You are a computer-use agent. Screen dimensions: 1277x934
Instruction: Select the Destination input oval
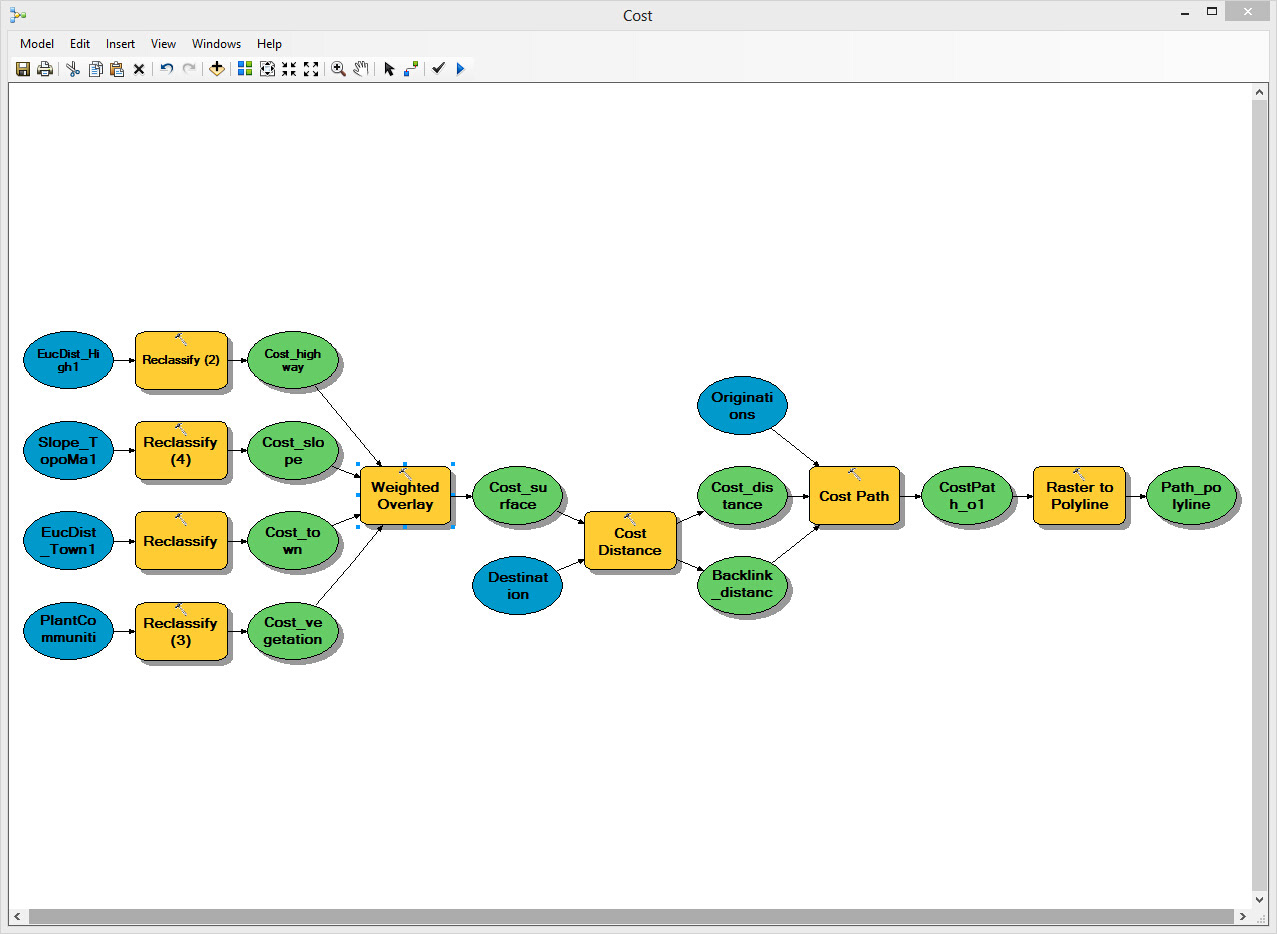coord(518,586)
